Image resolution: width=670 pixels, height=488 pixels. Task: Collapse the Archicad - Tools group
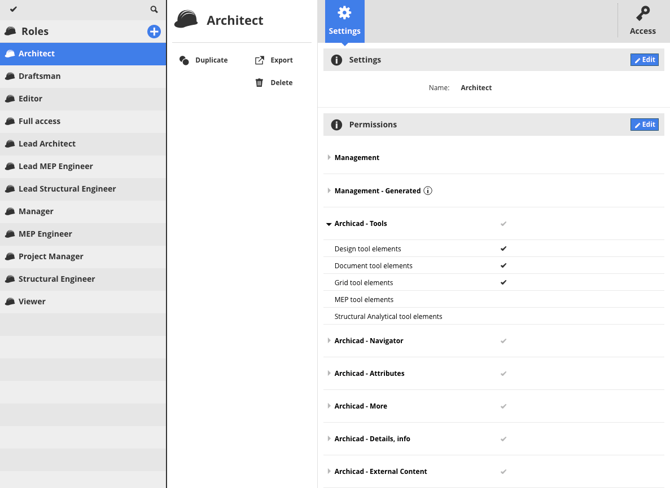pos(329,224)
